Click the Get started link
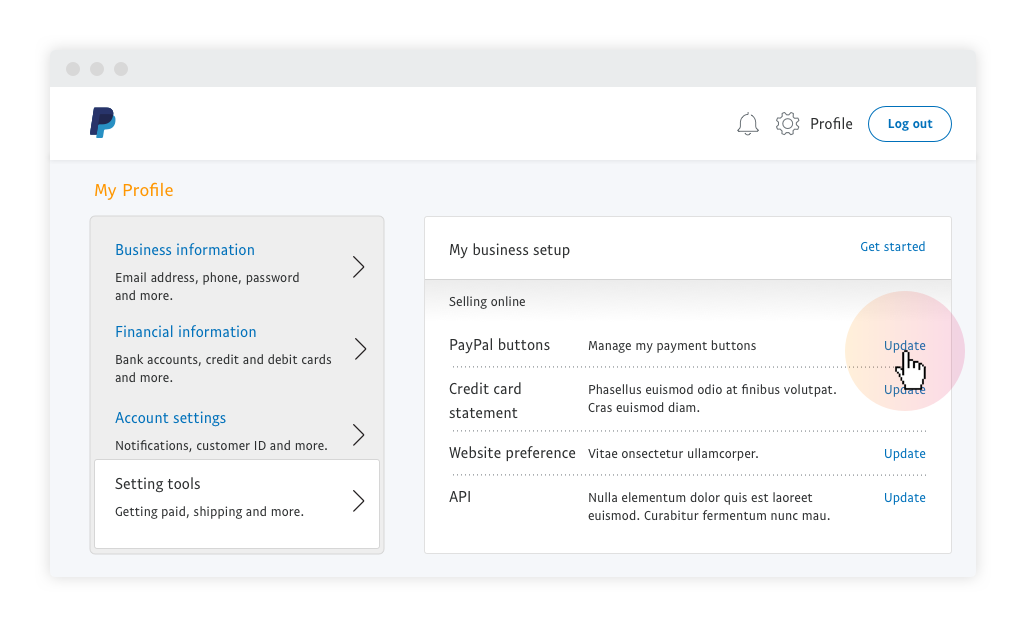The image size is (1026, 627). tap(892, 247)
